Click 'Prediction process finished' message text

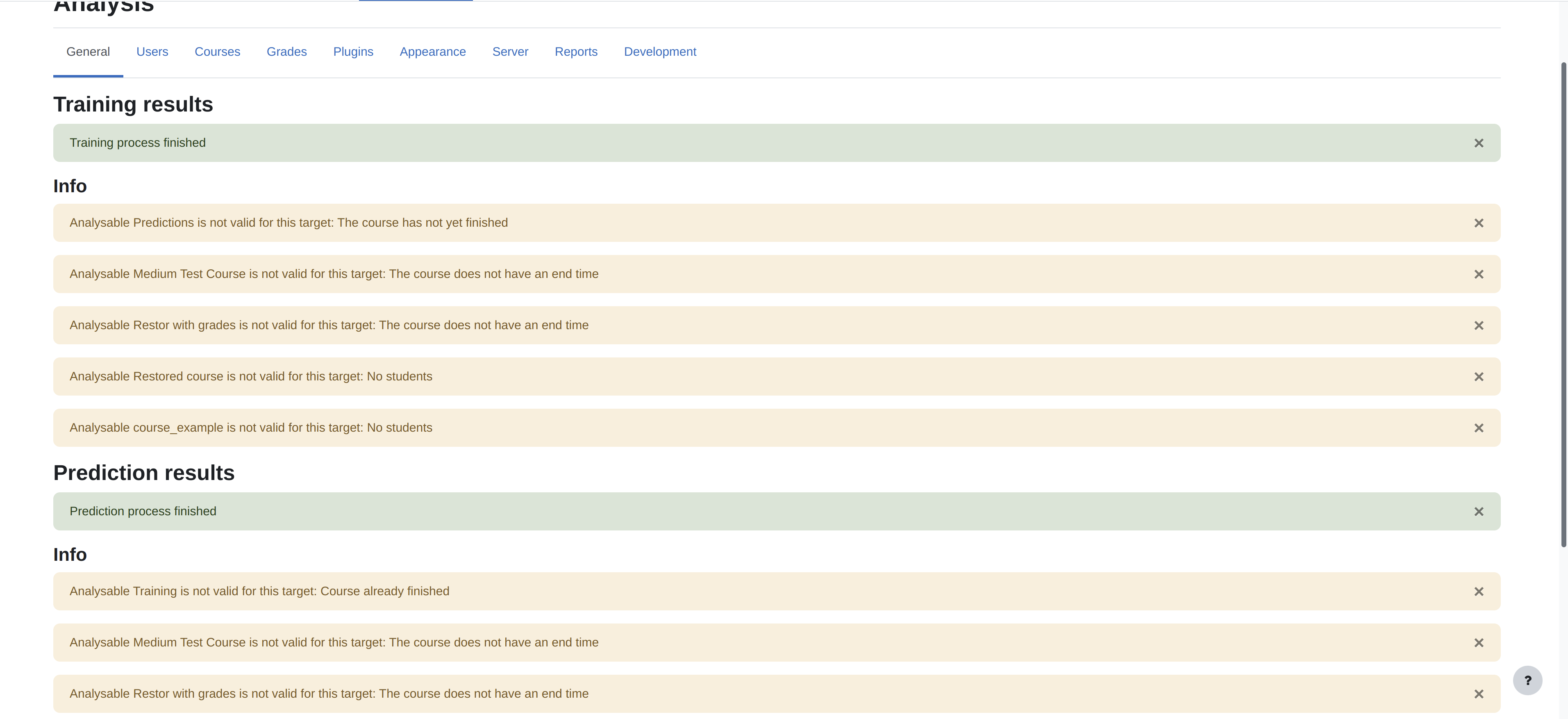tap(143, 512)
